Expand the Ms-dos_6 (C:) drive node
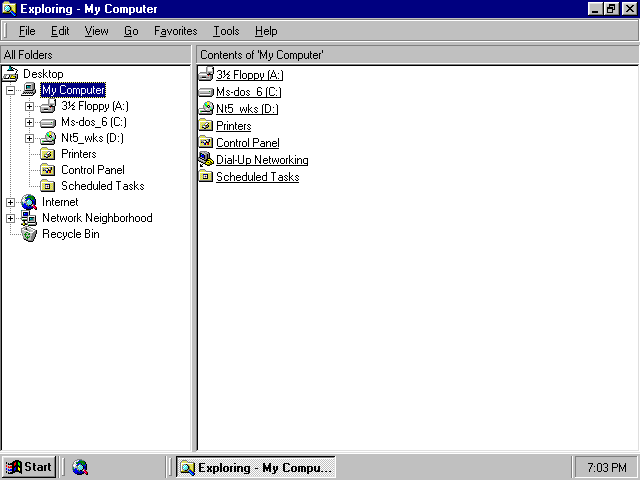The width and height of the screenshot is (640, 480). [x=30, y=122]
